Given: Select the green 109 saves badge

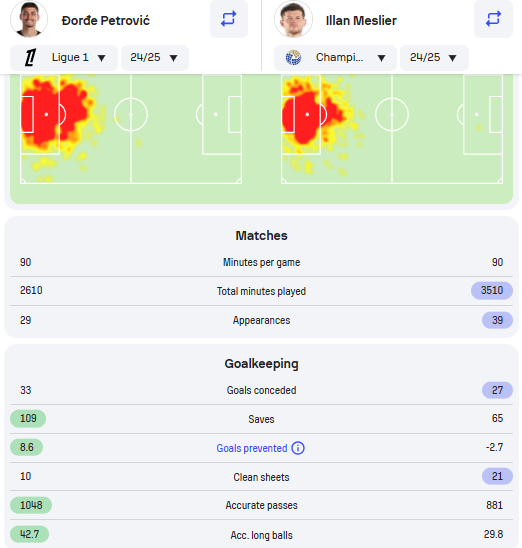Looking at the screenshot, I should pos(28,418).
